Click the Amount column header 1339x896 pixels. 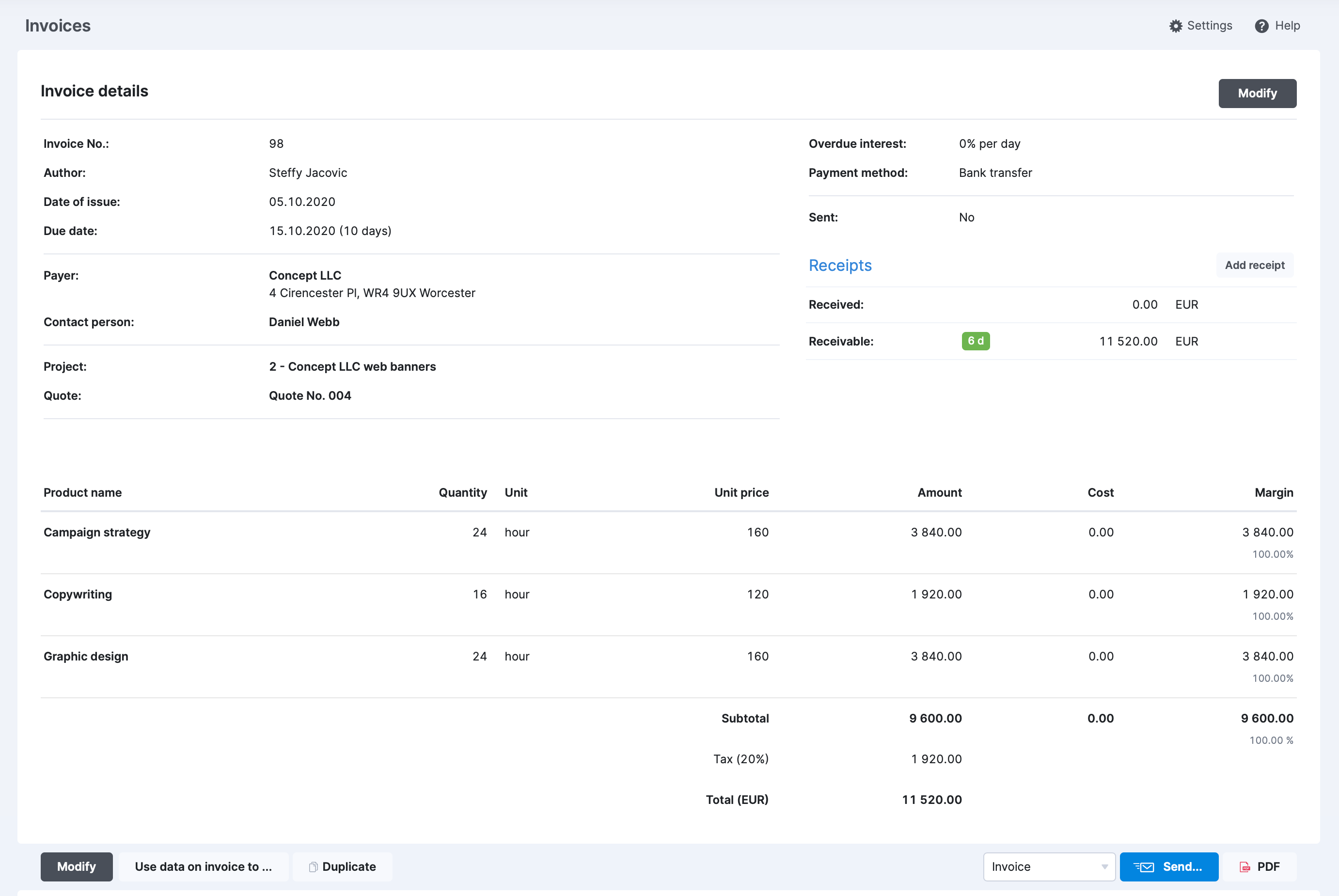pos(939,492)
